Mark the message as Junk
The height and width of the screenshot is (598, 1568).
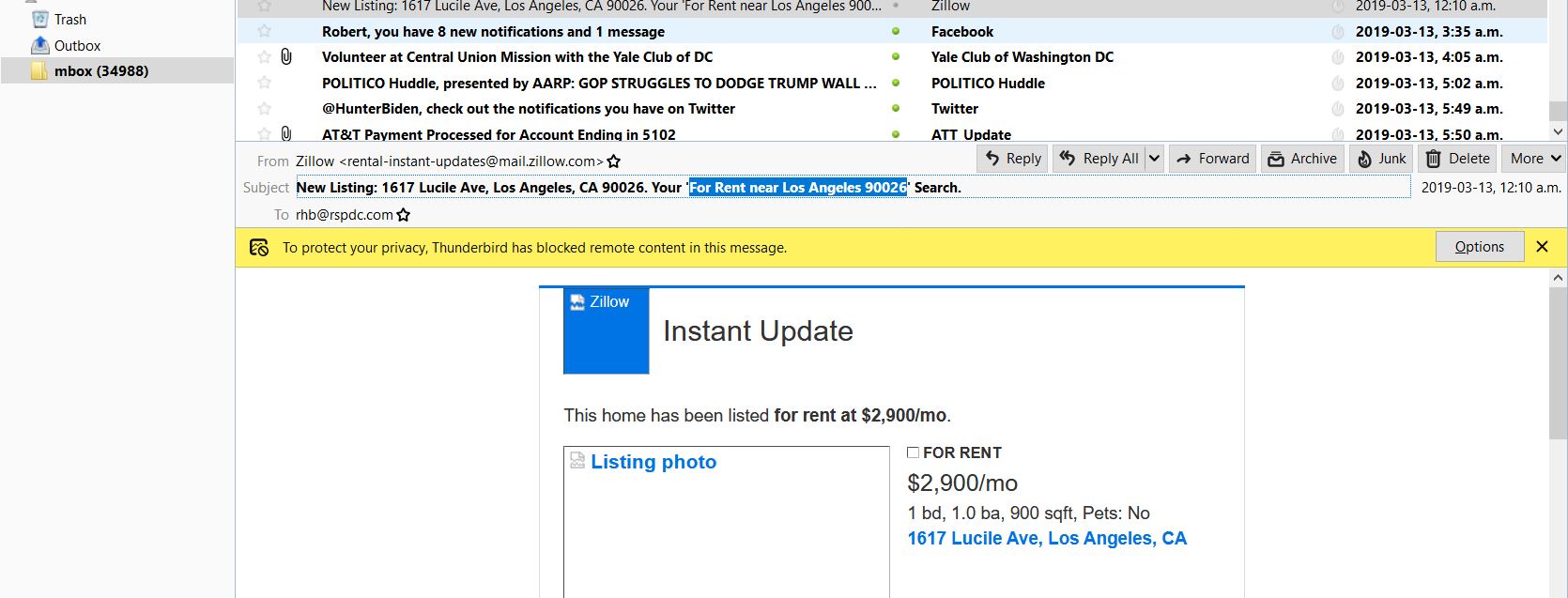[x=1380, y=159]
